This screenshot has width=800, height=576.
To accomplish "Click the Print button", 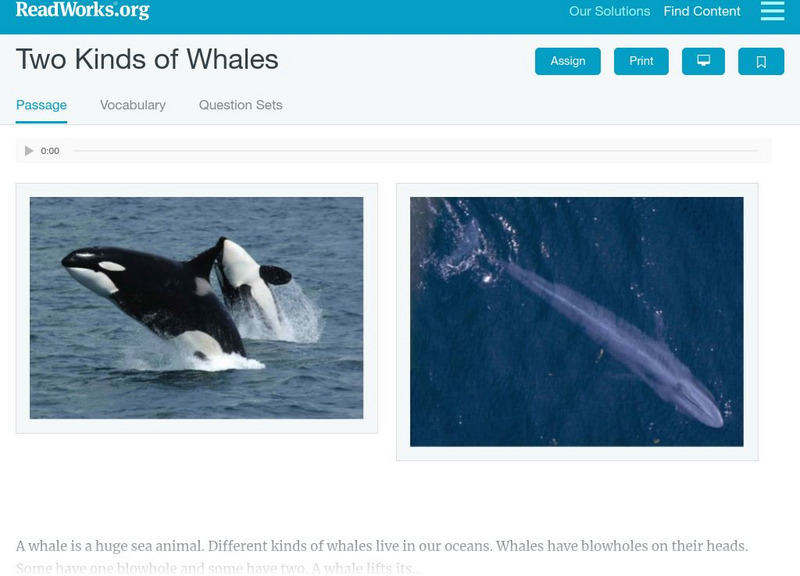I will pos(641,61).
